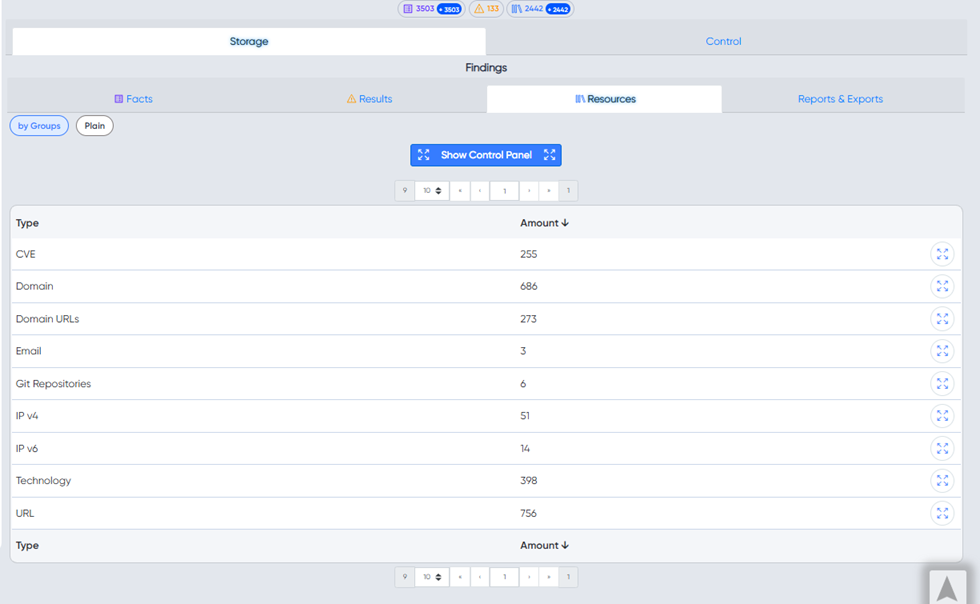Open the Facts tab
The height and width of the screenshot is (604, 980).
point(133,99)
